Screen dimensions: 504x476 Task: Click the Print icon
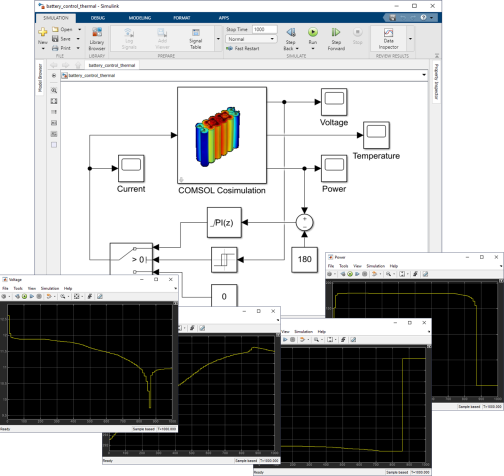55,48
